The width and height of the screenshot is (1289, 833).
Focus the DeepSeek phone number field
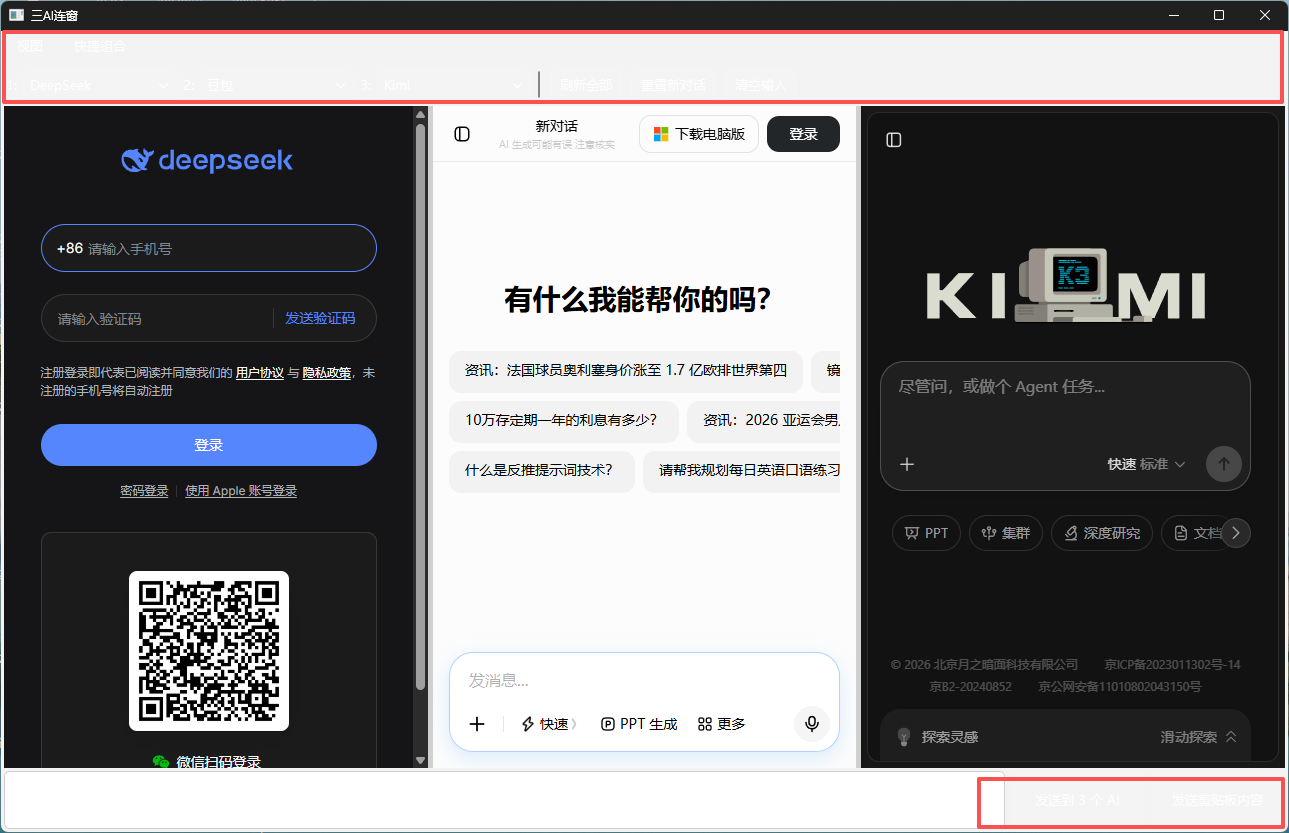point(209,248)
